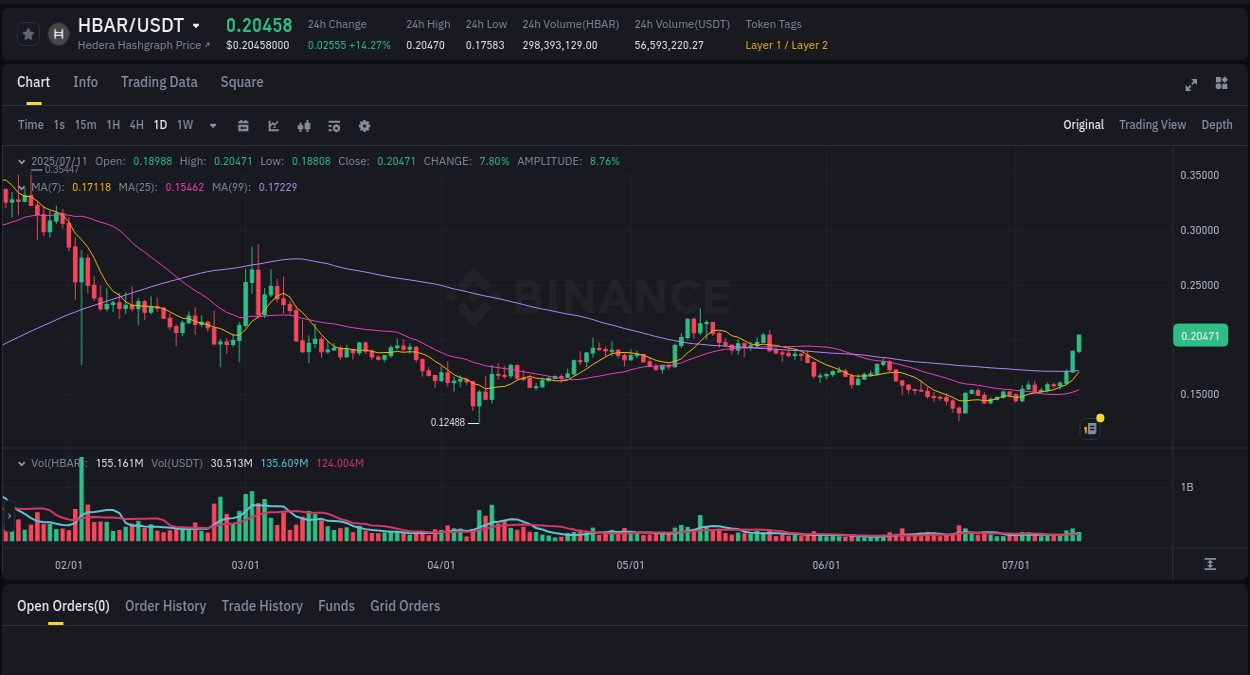Expand the chart to fullscreen
The height and width of the screenshot is (675, 1250).
pos(1190,85)
